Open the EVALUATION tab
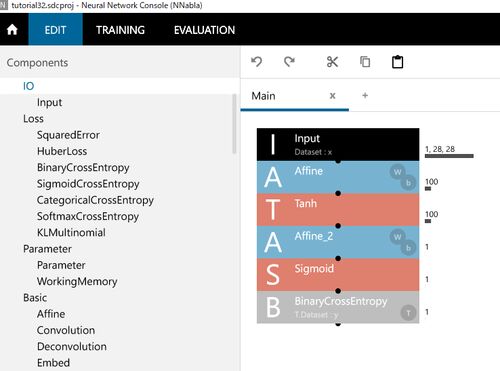 coord(204,30)
